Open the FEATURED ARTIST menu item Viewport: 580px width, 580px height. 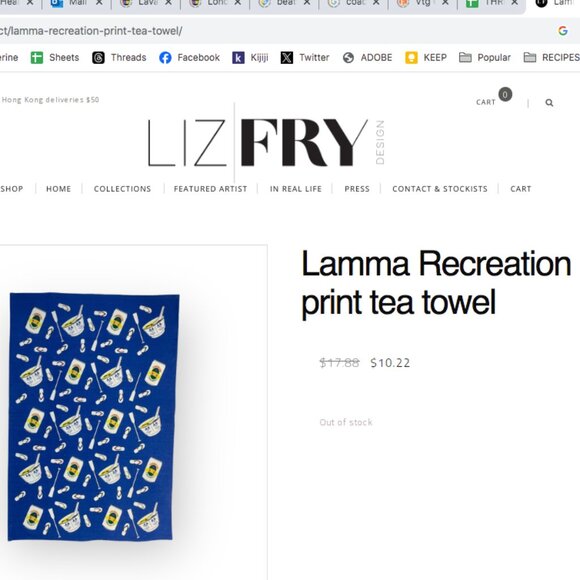pyautogui.click(x=210, y=189)
